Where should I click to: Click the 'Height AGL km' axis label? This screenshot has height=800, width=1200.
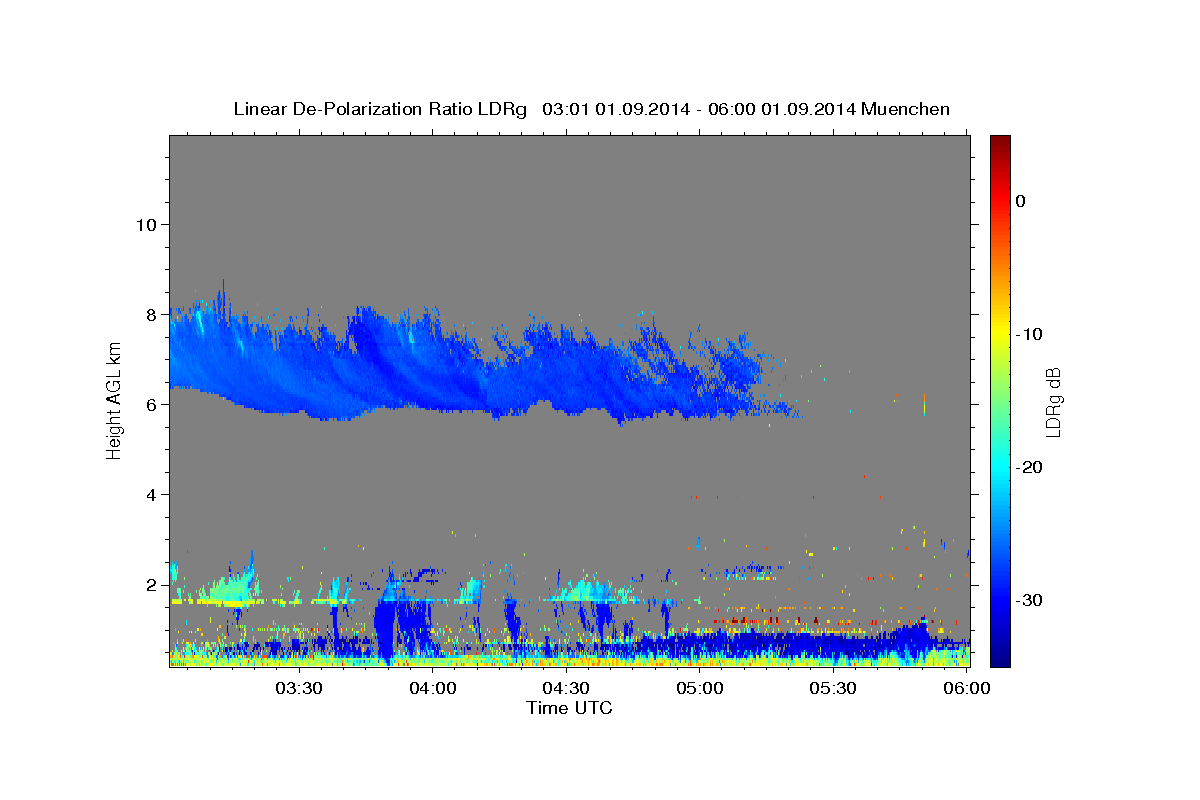(x=115, y=400)
